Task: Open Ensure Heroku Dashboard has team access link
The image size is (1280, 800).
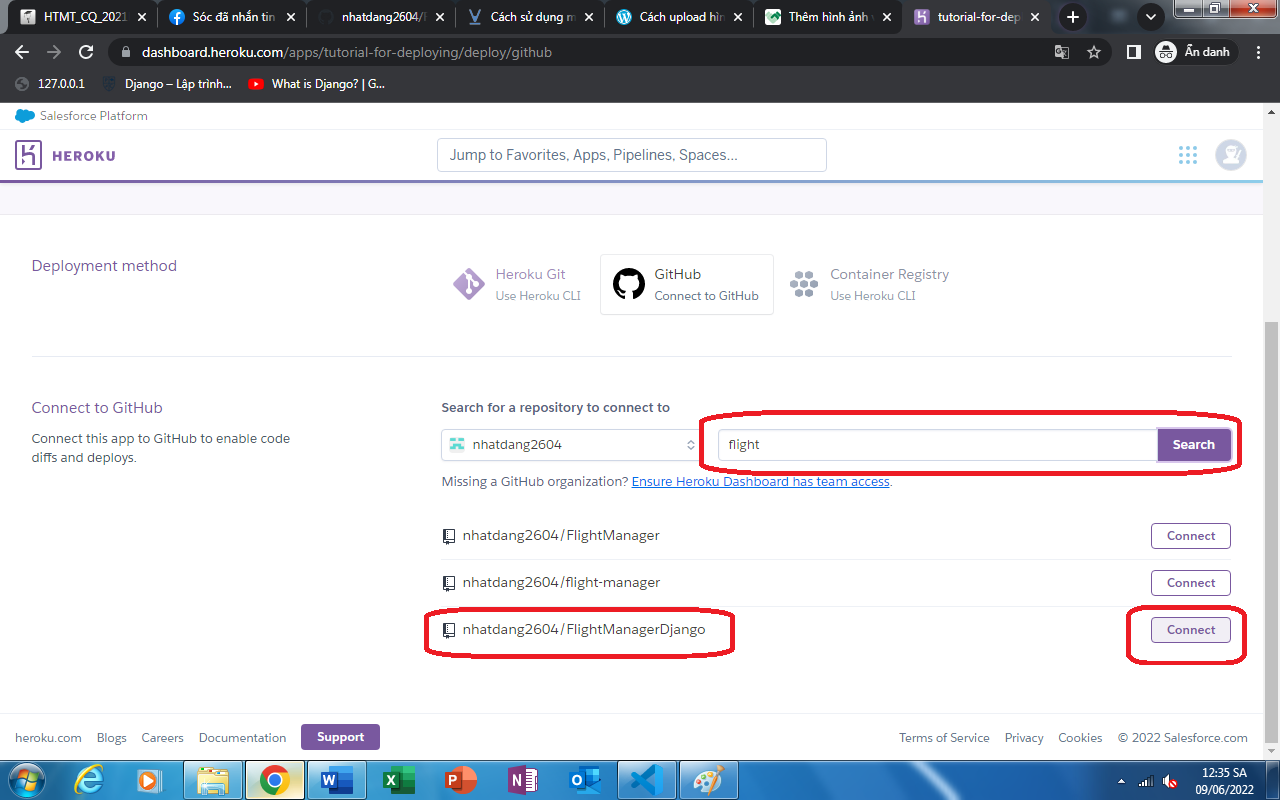Action: (x=760, y=482)
